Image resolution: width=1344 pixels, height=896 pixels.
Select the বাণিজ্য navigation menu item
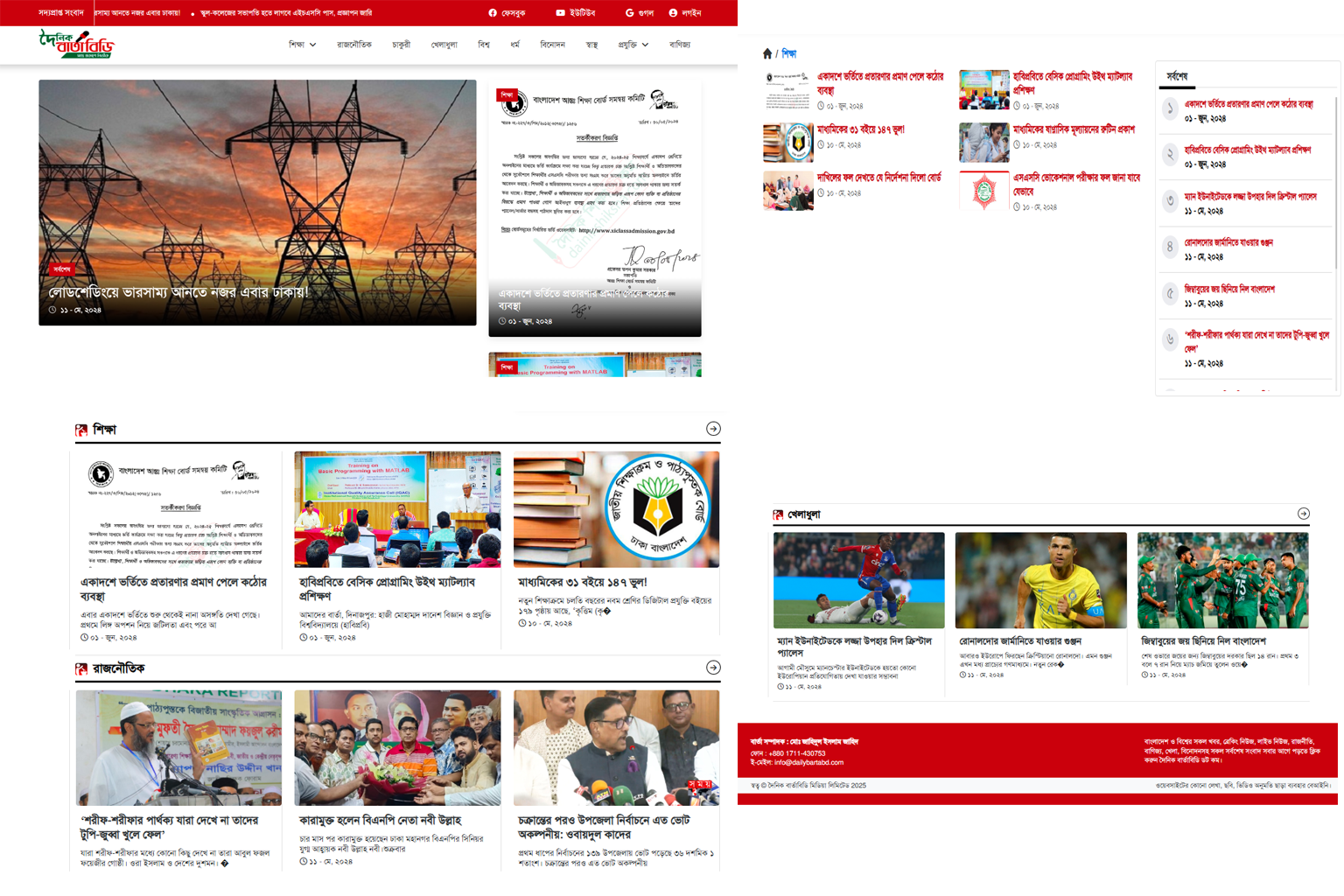679,45
